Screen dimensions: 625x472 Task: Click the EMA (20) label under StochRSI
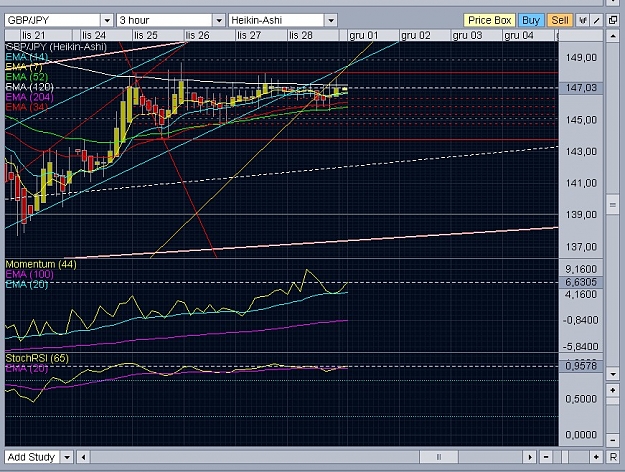point(27,368)
